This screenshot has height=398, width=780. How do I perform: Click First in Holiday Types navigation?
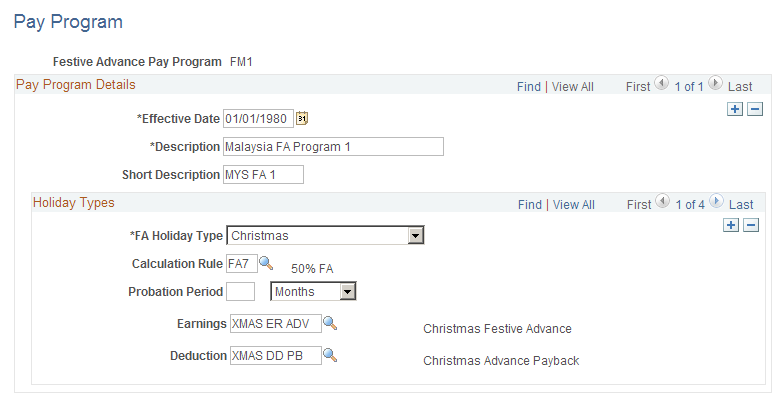coord(639,204)
